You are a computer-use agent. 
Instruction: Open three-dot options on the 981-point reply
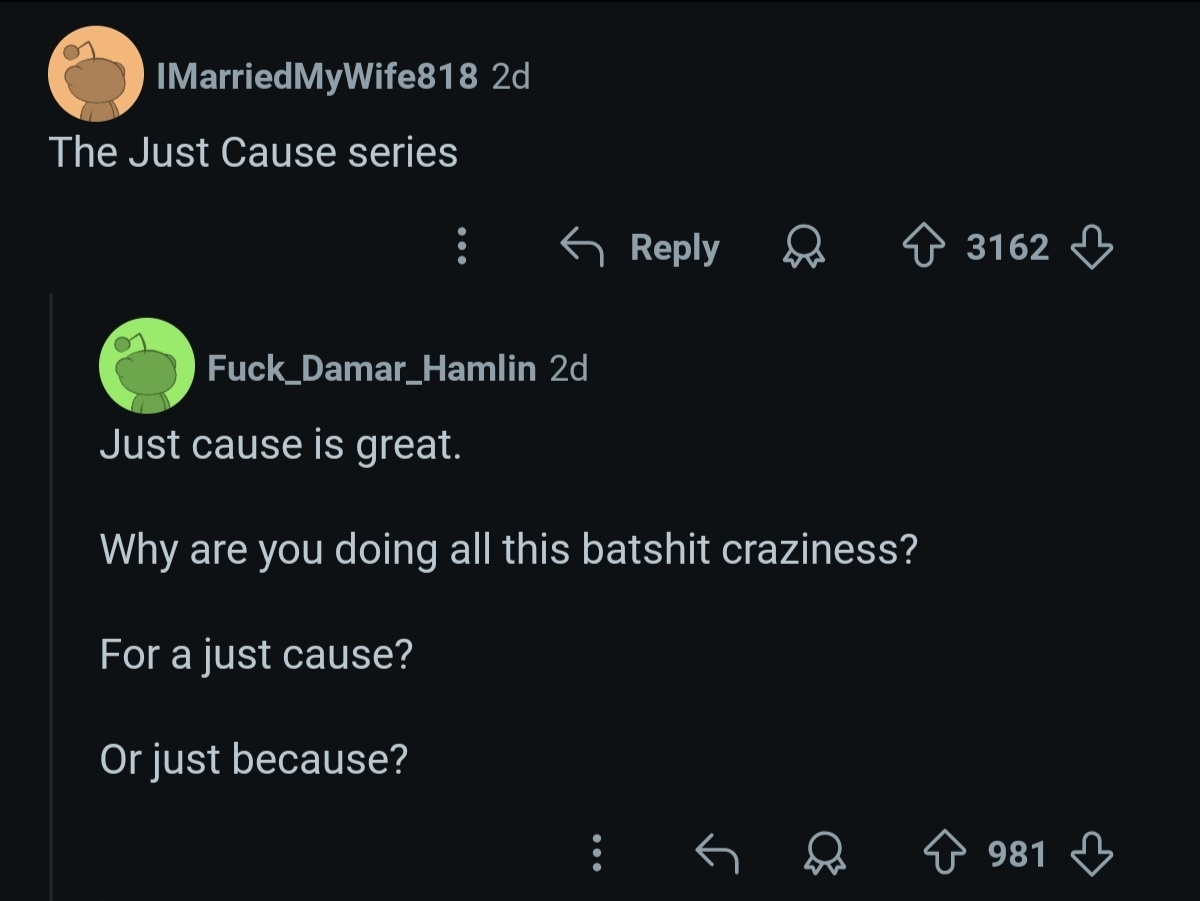point(597,854)
